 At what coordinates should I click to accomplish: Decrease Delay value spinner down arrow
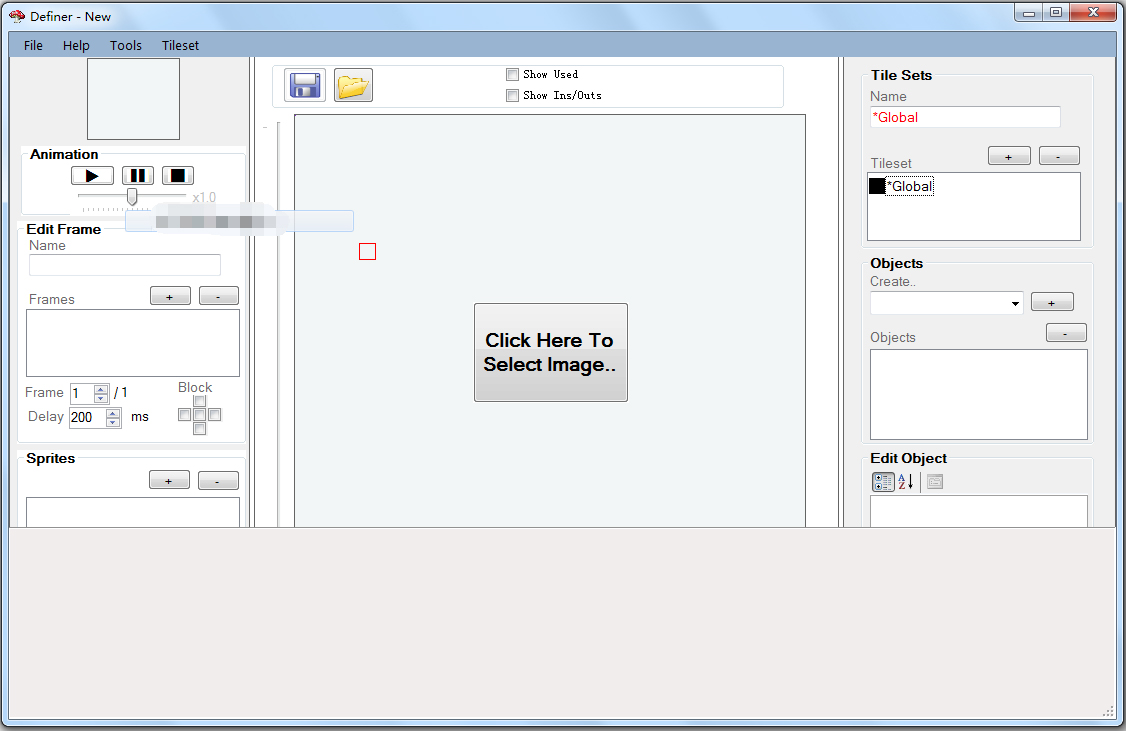click(x=113, y=422)
